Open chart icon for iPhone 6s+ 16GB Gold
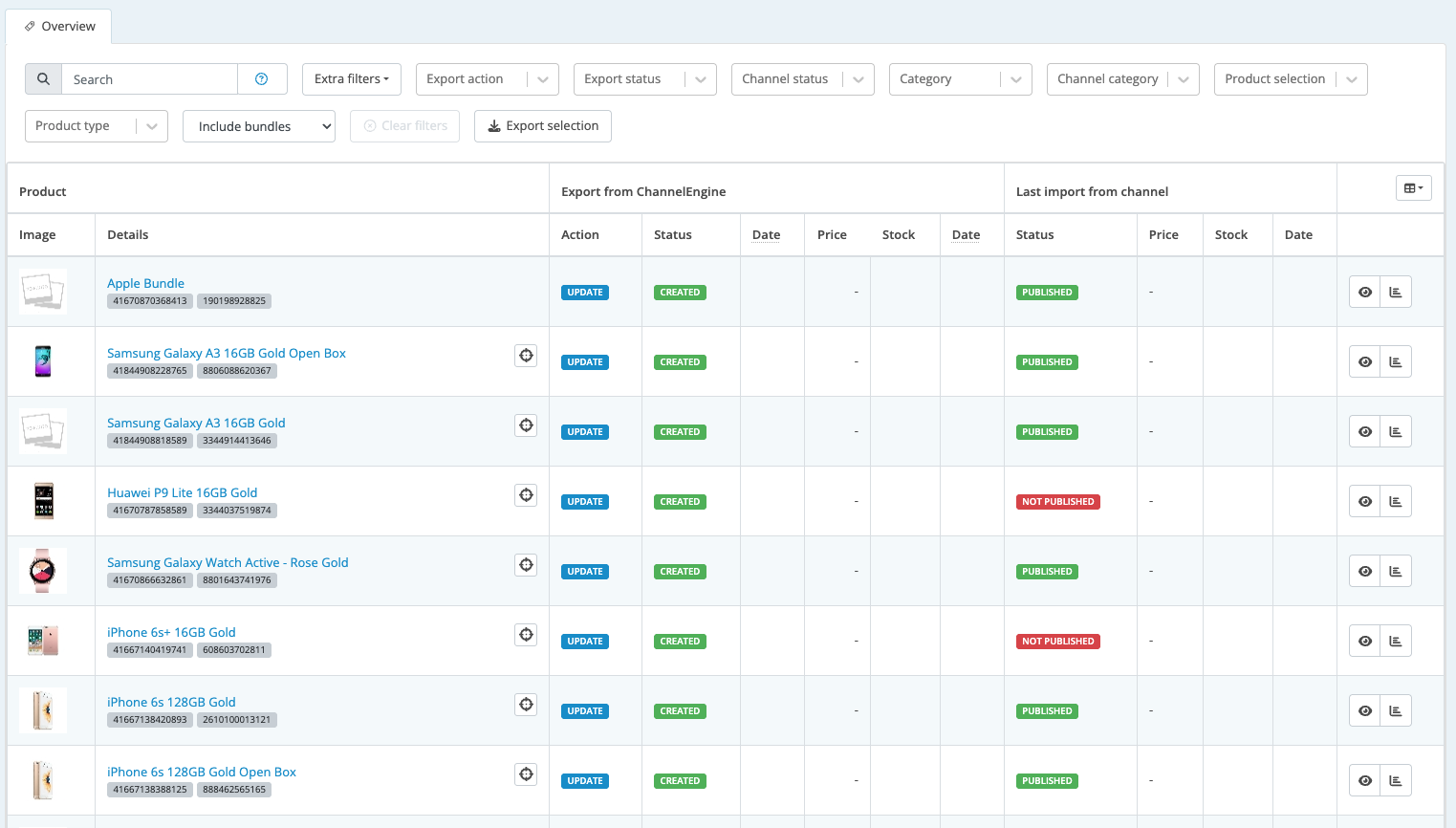1456x828 pixels. tap(1396, 641)
